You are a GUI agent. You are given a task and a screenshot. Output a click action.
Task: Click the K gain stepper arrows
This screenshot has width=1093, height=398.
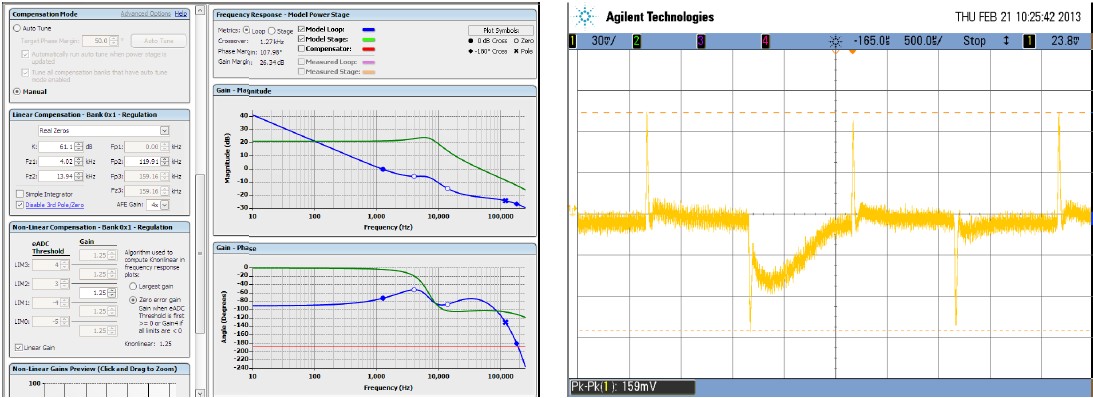[x=78, y=146]
